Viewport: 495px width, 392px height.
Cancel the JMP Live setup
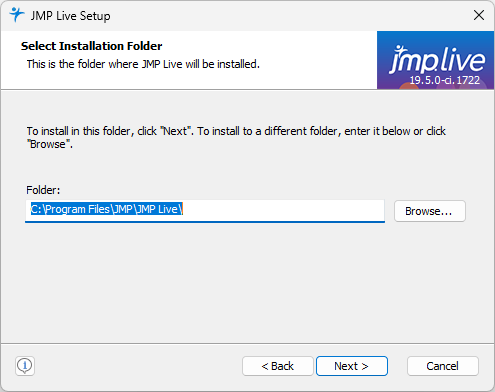tap(442, 366)
